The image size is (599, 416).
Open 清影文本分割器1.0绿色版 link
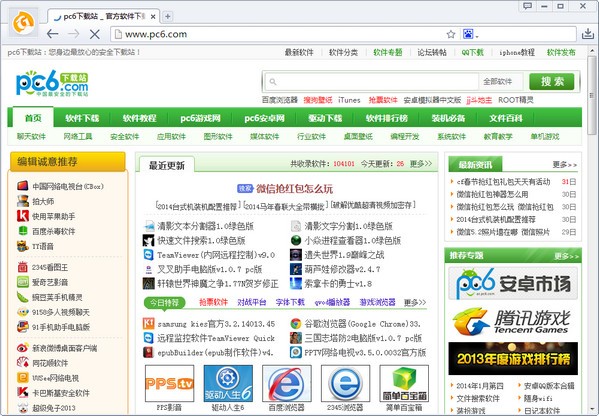(x=206, y=226)
